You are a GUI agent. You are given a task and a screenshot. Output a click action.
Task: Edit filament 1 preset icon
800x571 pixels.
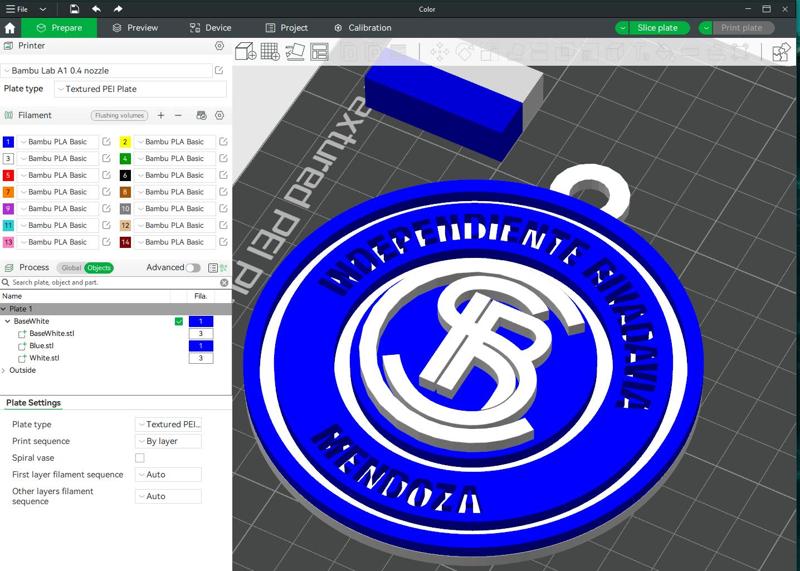click(x=106, y=141)
